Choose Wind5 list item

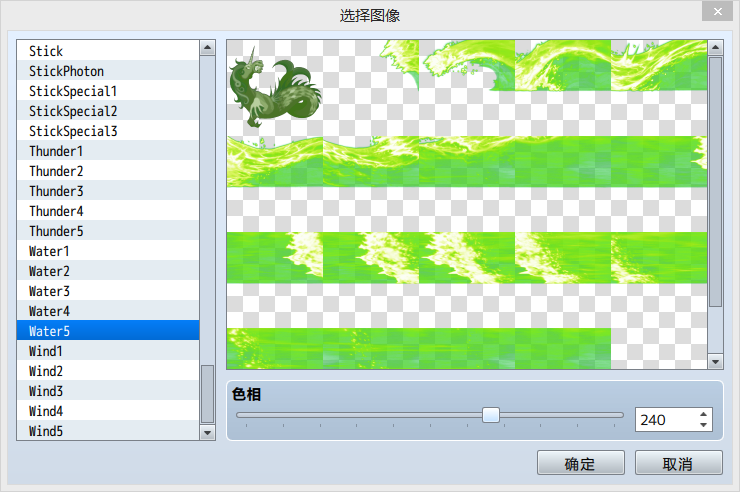(x=108, y=431)
